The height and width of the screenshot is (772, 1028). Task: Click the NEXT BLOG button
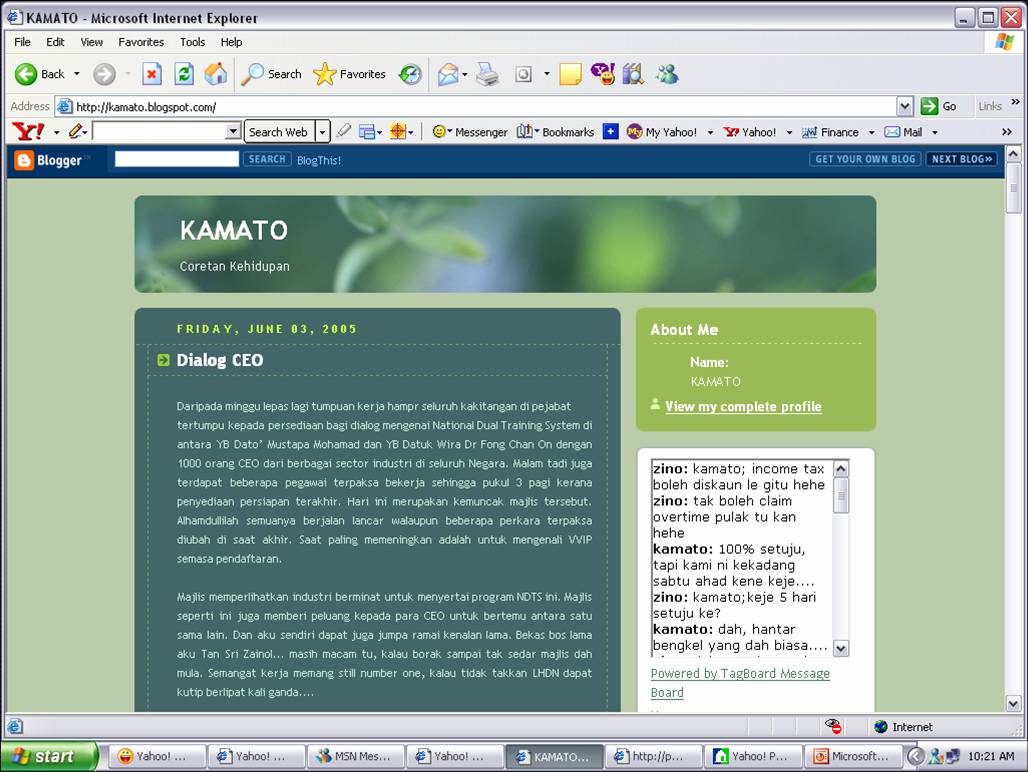[x=961, y=159]
